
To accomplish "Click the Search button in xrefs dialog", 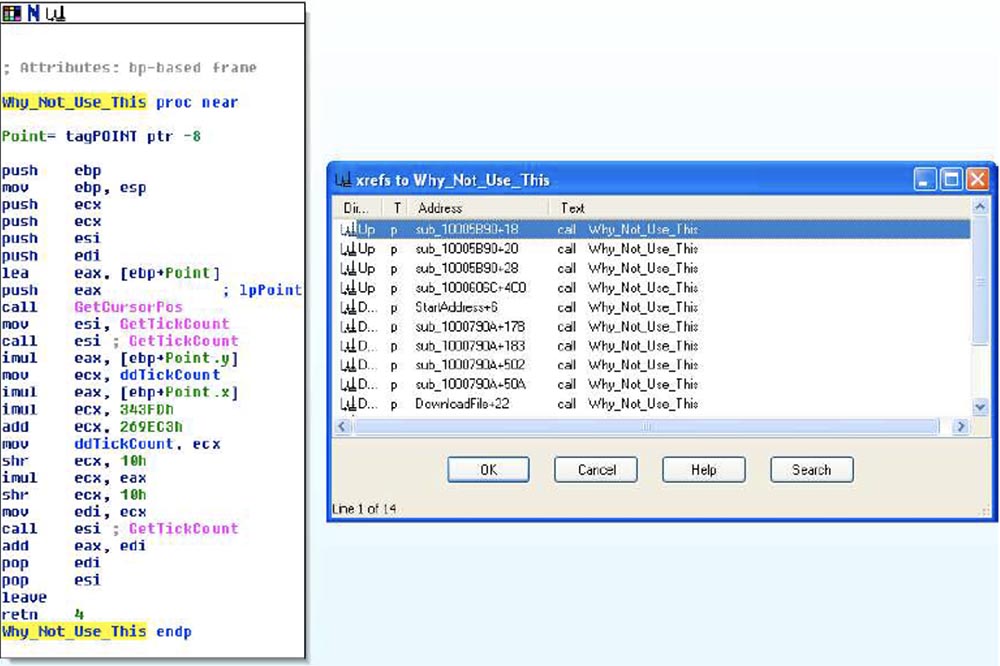I will tap(812, 470).
